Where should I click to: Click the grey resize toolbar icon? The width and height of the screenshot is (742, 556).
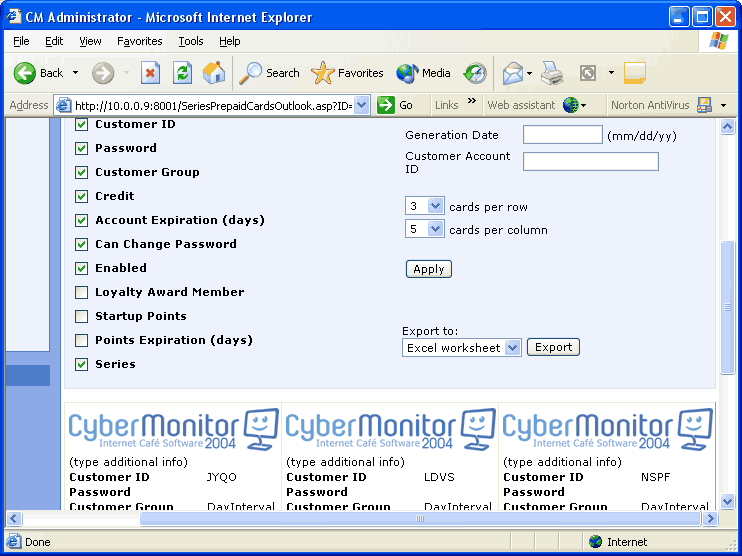pos(588,73)
